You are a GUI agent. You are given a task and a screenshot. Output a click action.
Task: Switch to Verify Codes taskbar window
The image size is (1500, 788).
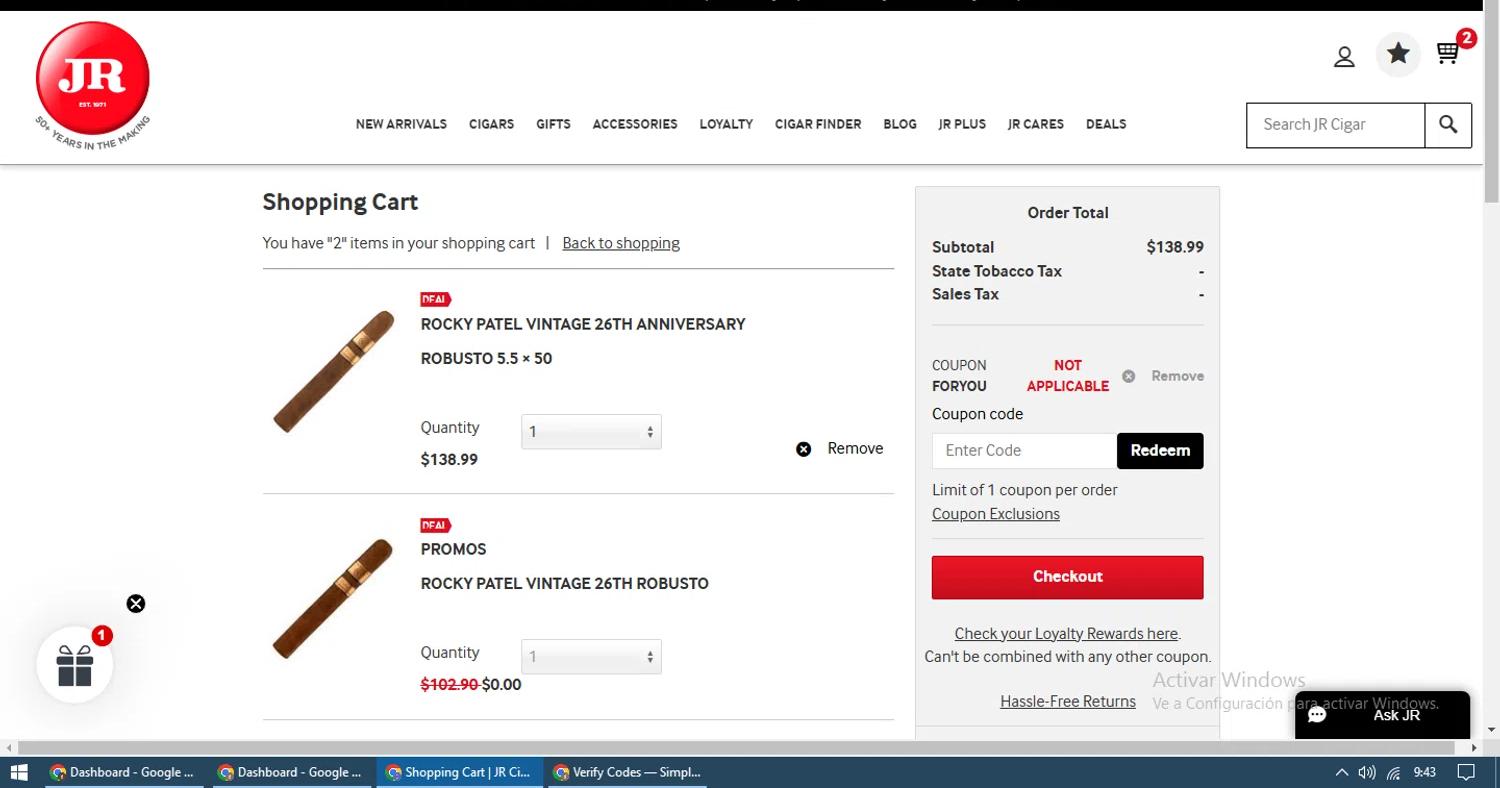pyautogui.click(x=627, y=772)
